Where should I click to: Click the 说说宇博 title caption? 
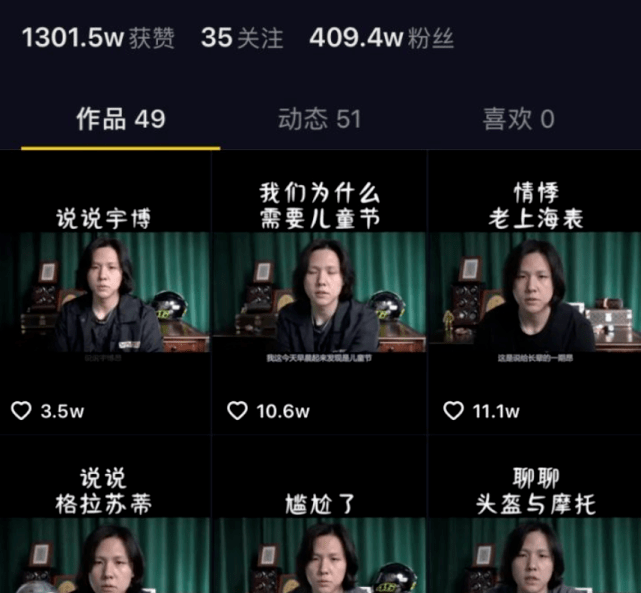click(x=103, y=219)
